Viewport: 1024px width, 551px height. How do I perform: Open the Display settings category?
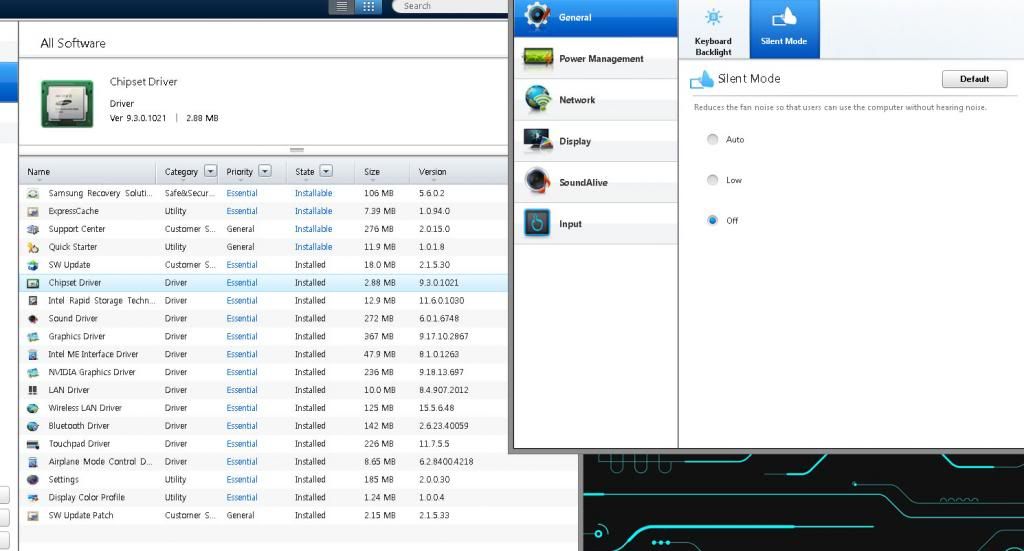596,141
